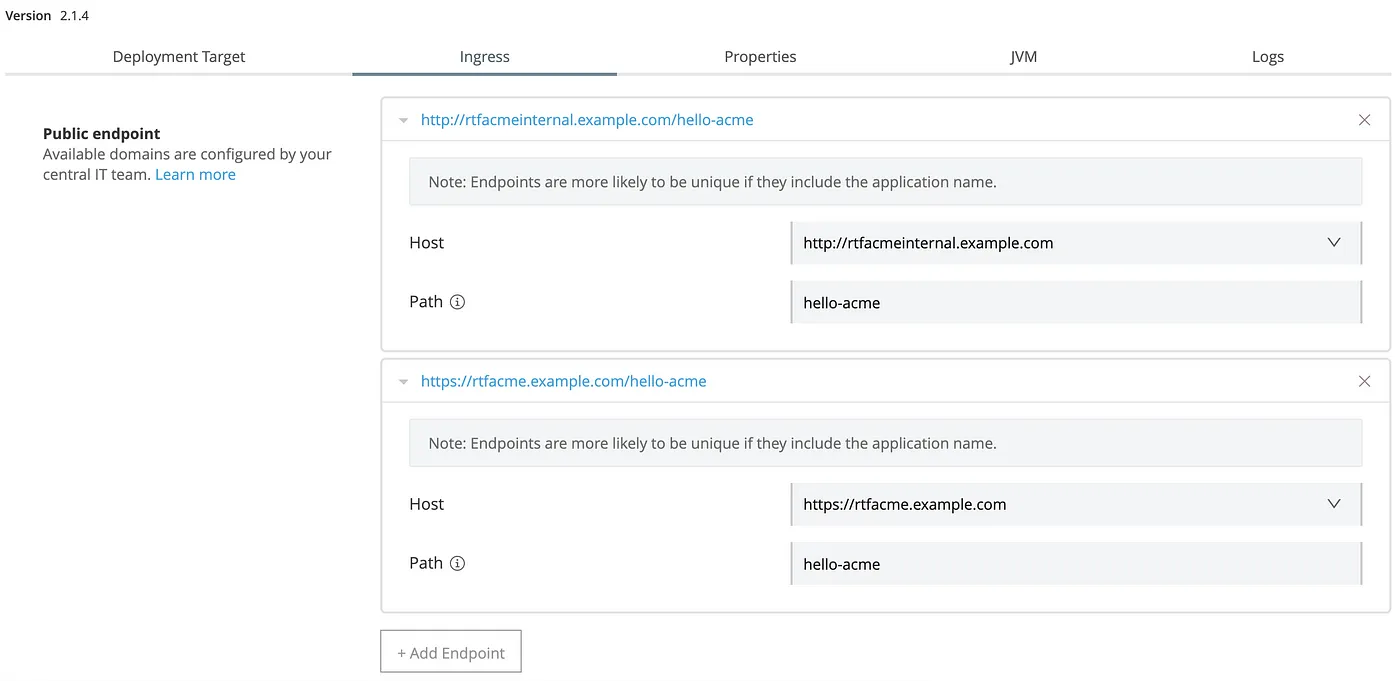
Task: Click info icon beside second Path label
Action: [457, 563]
